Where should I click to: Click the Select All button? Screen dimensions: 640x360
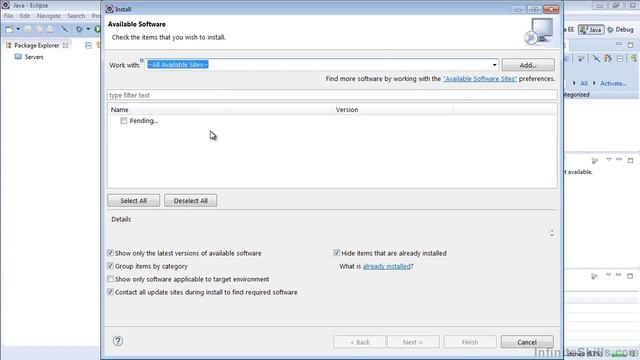(133, 201)
